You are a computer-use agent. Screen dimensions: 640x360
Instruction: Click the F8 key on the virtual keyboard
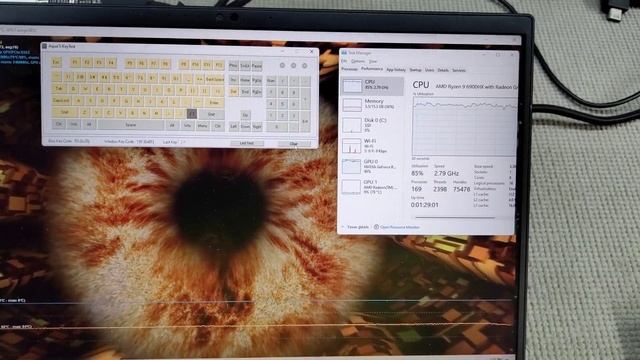[165, 63]
